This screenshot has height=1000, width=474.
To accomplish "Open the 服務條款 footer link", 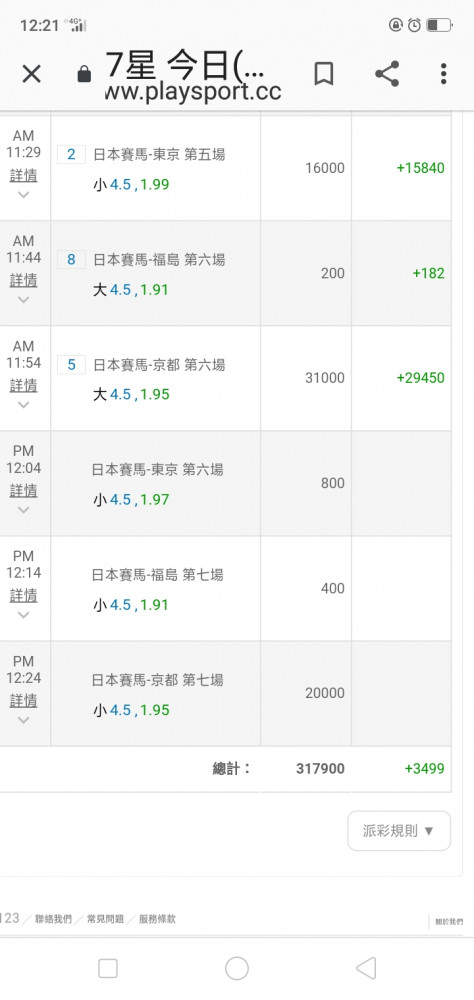I will (157, 919).
